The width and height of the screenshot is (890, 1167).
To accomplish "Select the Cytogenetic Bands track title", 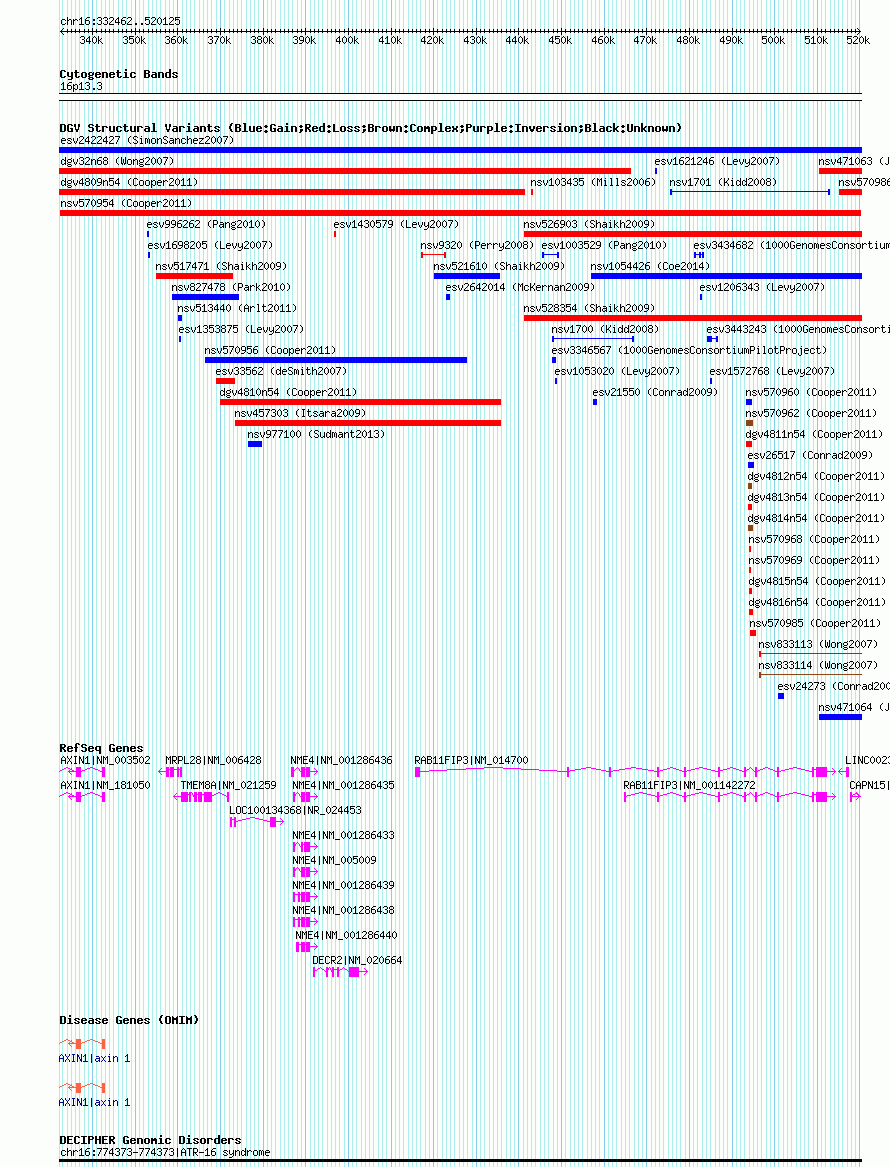I will 118,74.
